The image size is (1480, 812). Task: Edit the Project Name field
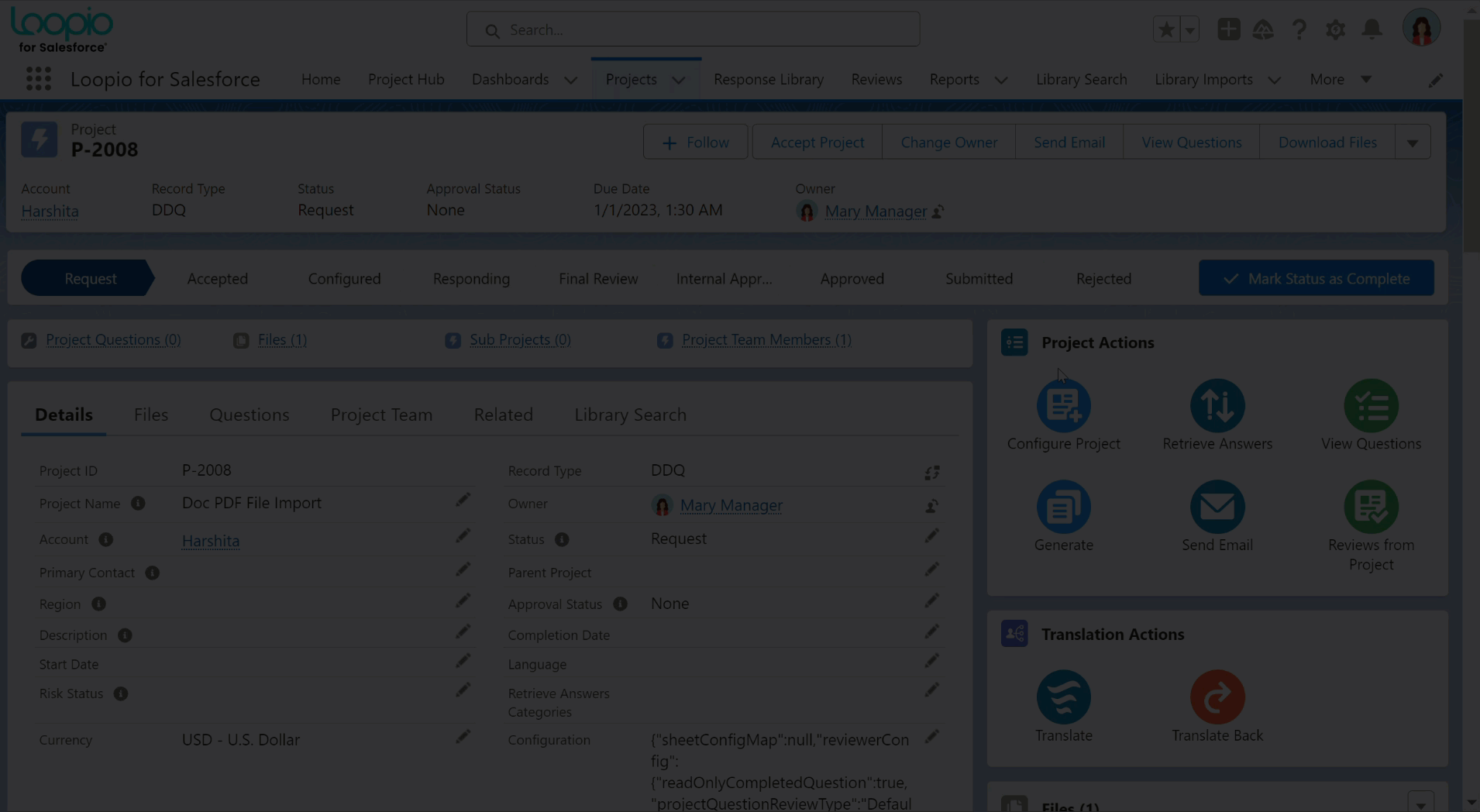point(463,501)
